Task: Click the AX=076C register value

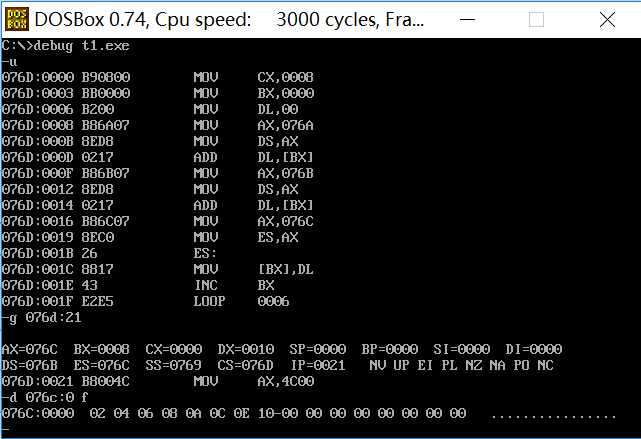Action: [x=29, y=349]
